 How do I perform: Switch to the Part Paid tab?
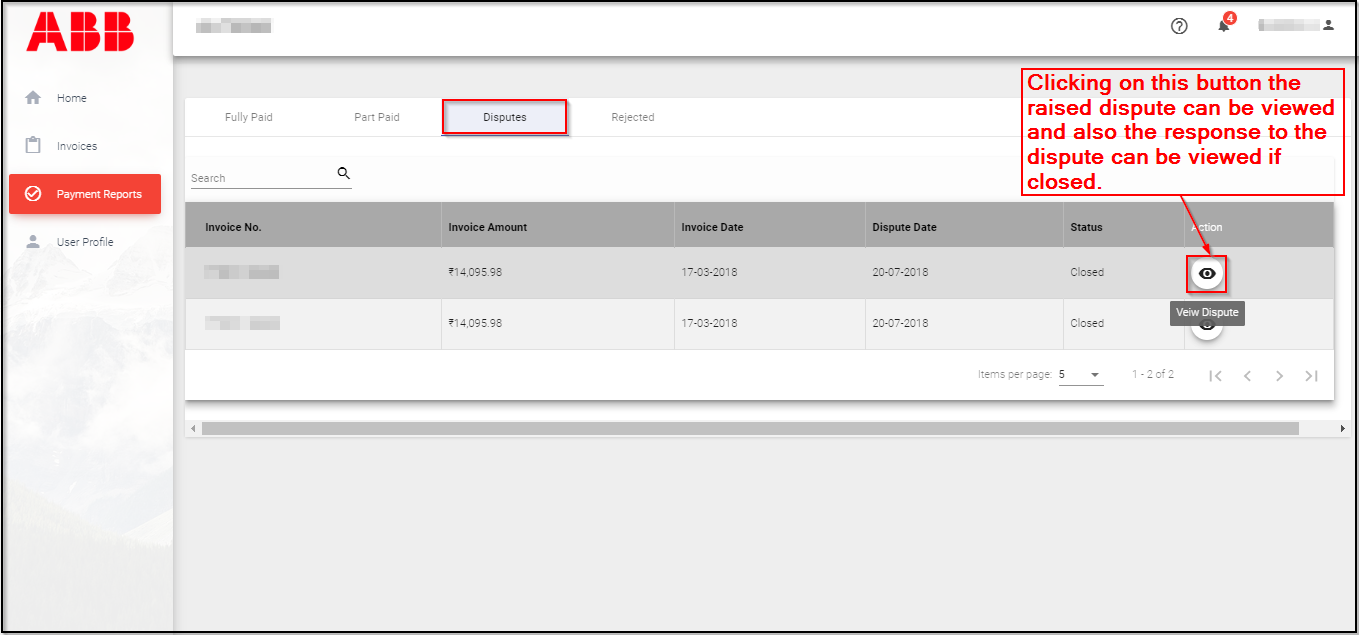point(377,117)
